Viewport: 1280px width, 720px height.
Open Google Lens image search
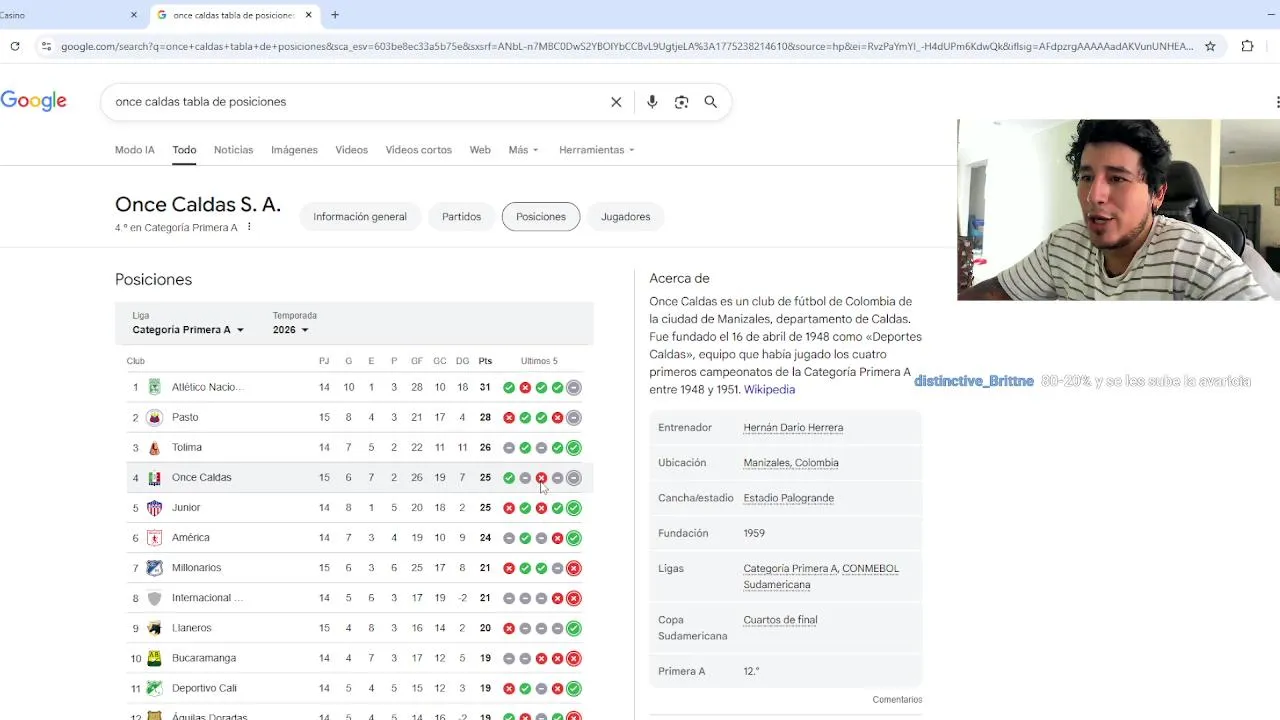pyautogui.click(x=681, y=102)
